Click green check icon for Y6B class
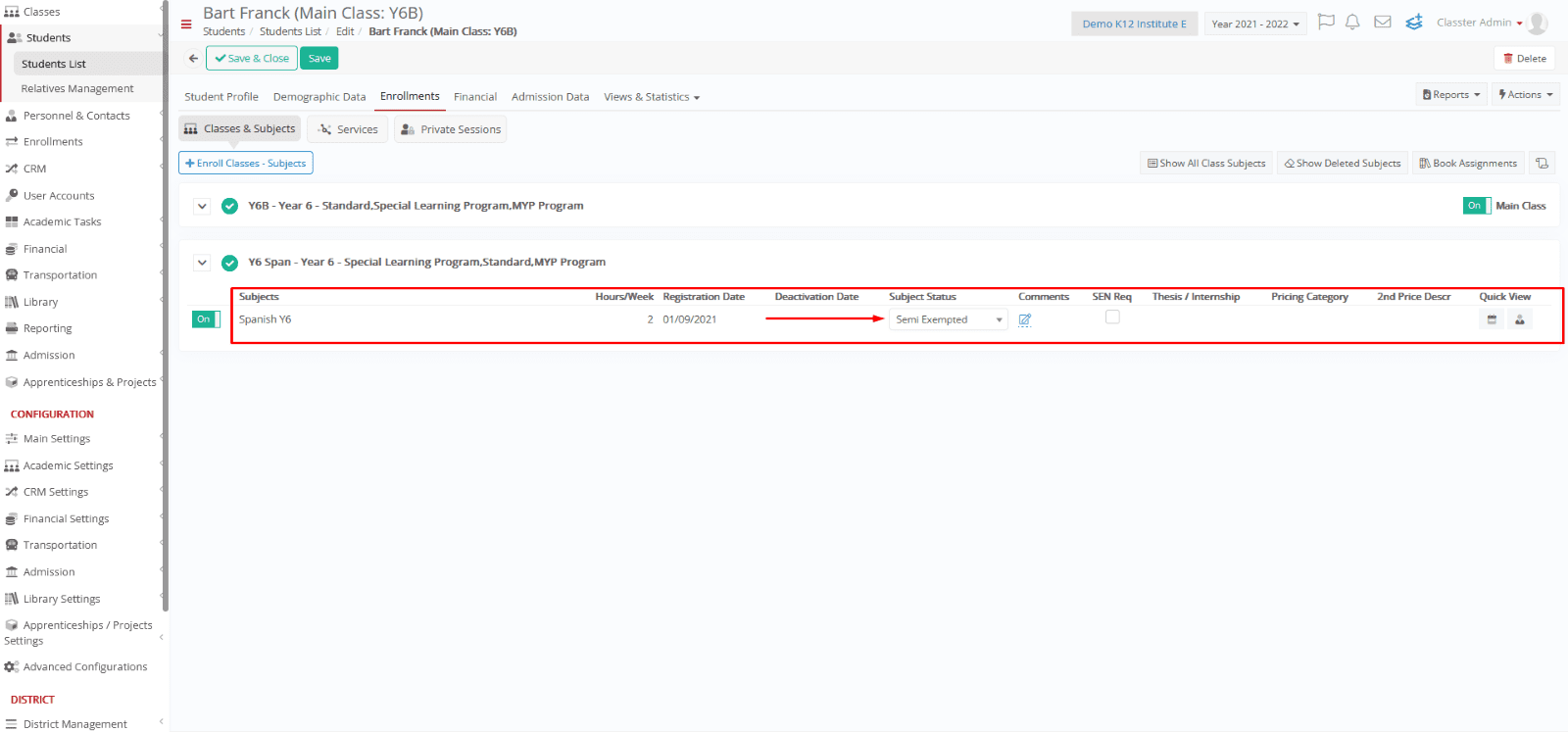Viewport: 1568px width, 732px height. pyautogui.click(x=229, y=206)
